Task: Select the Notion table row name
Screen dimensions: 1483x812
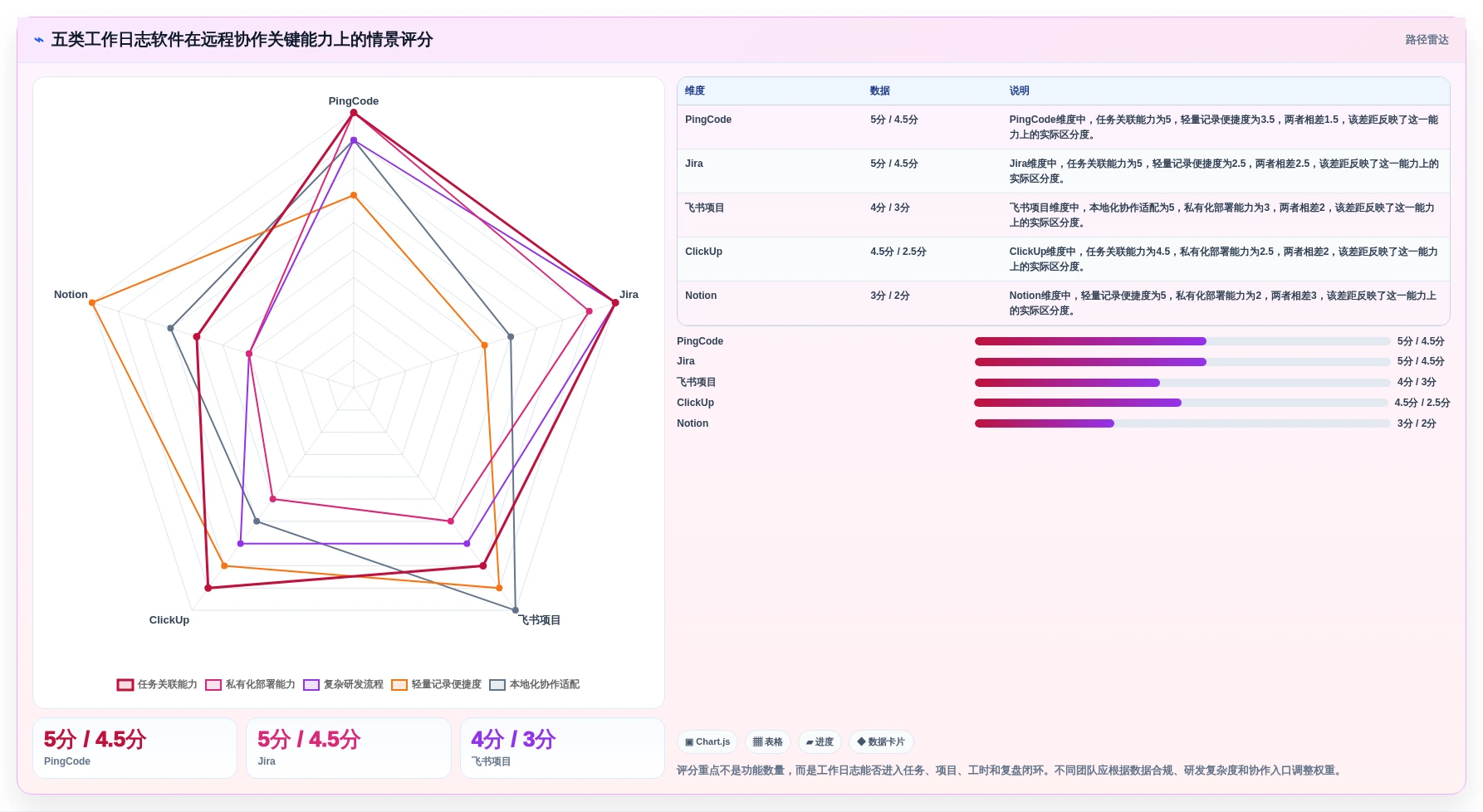Action: click(701, 296)
